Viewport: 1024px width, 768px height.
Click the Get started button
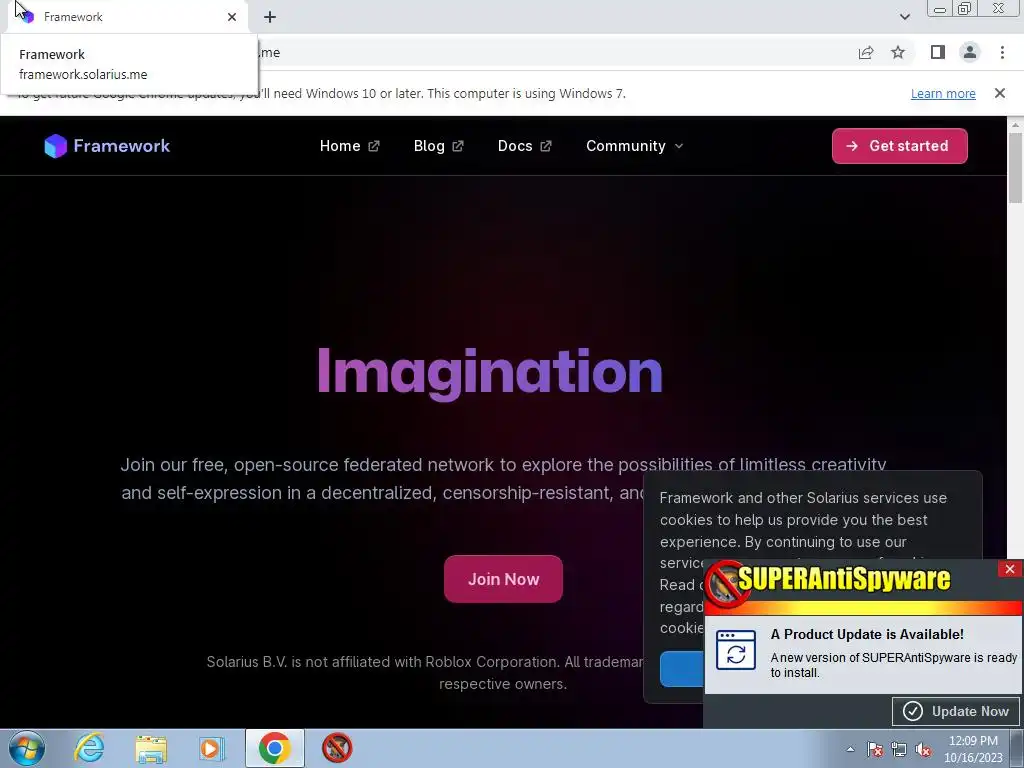(899, 146)
